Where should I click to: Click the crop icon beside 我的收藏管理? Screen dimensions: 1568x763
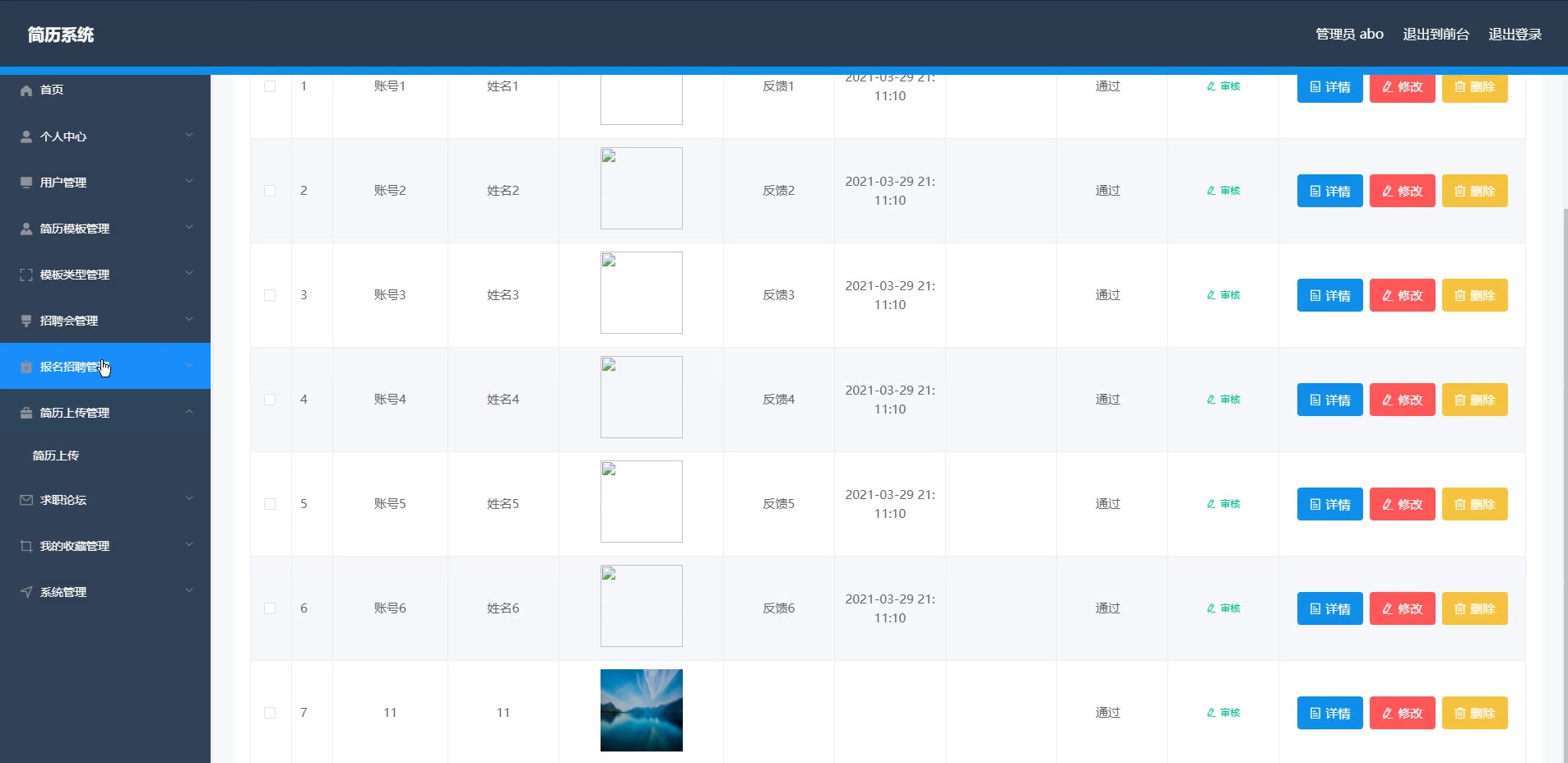coord(26,546)
